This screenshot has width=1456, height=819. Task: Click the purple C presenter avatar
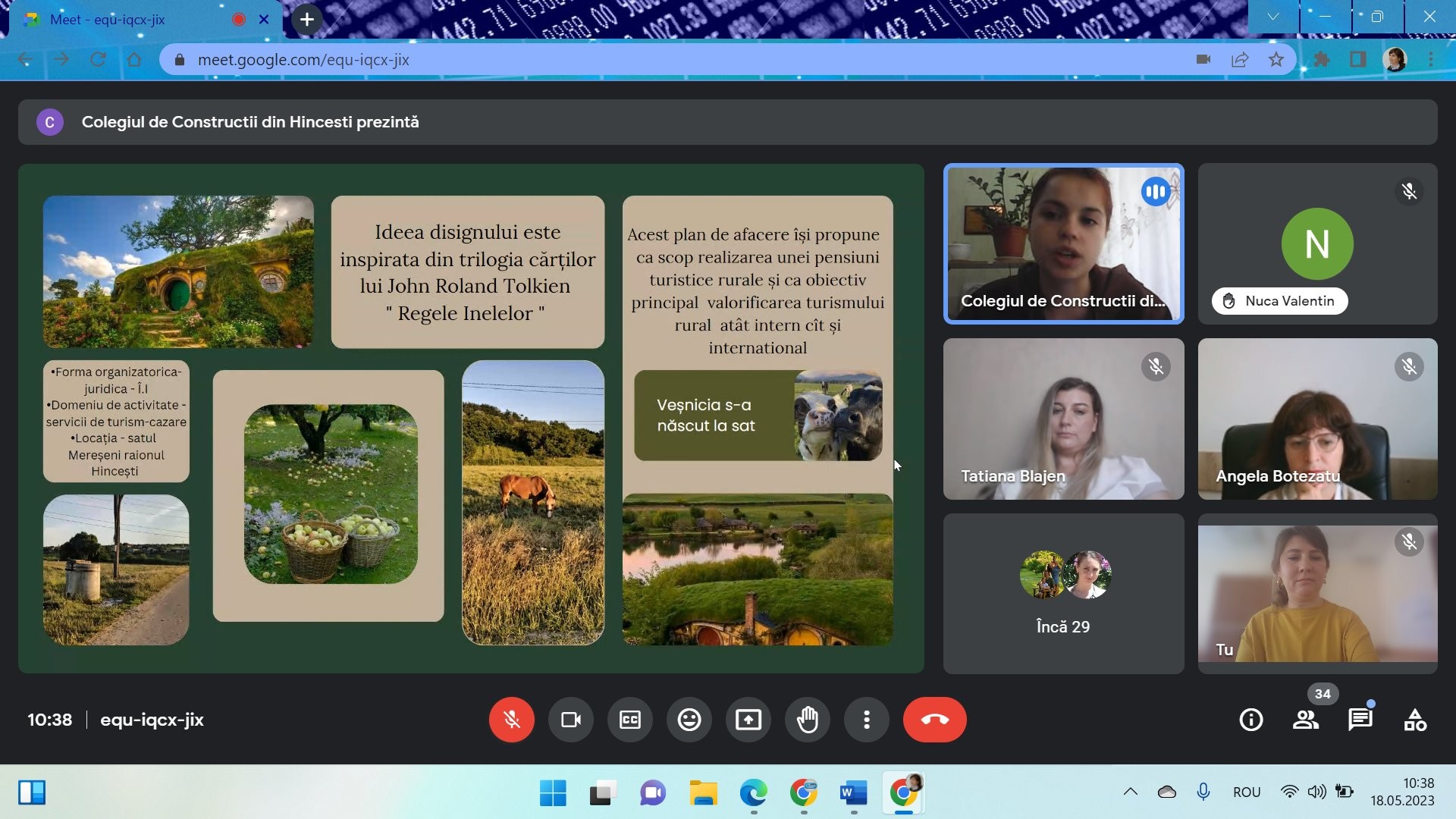click(50, 122)
